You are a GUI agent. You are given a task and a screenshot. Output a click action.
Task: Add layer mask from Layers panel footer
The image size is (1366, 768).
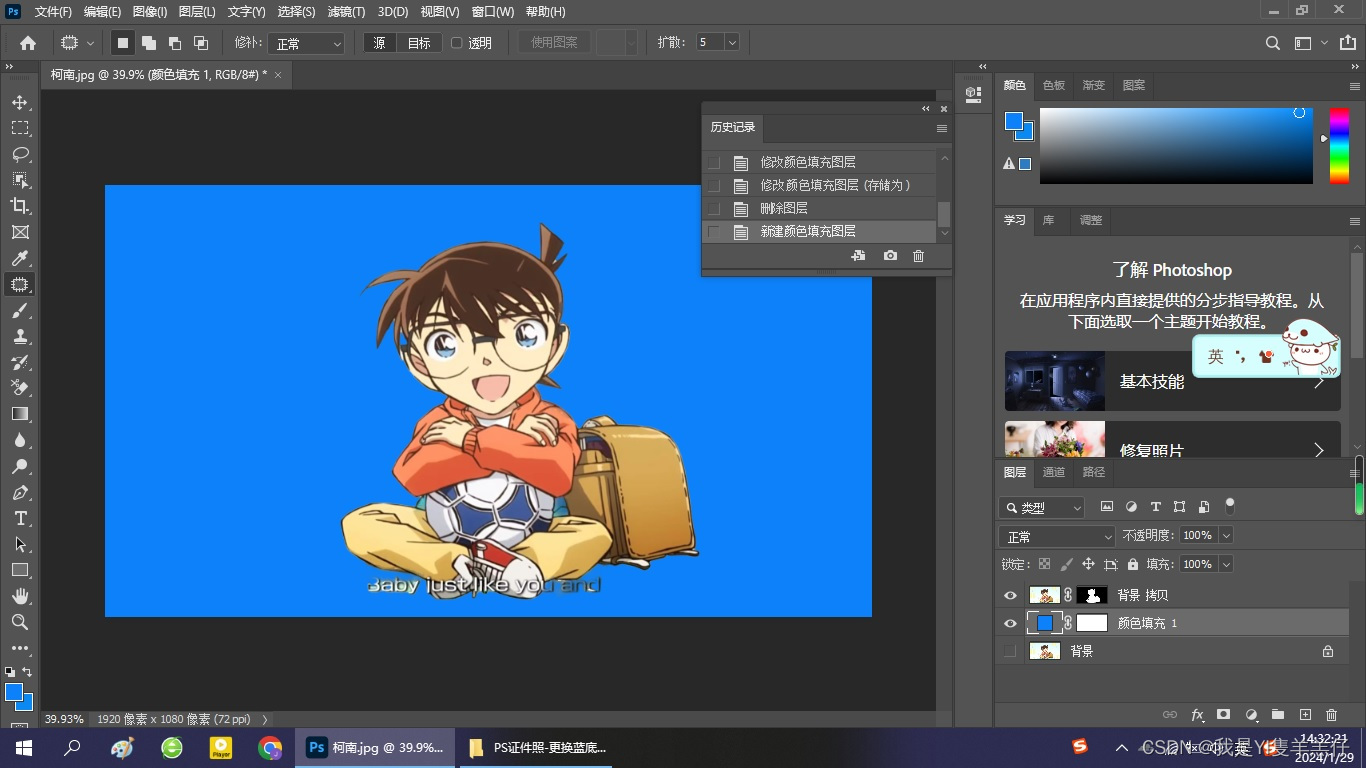tap(1223, 715)
